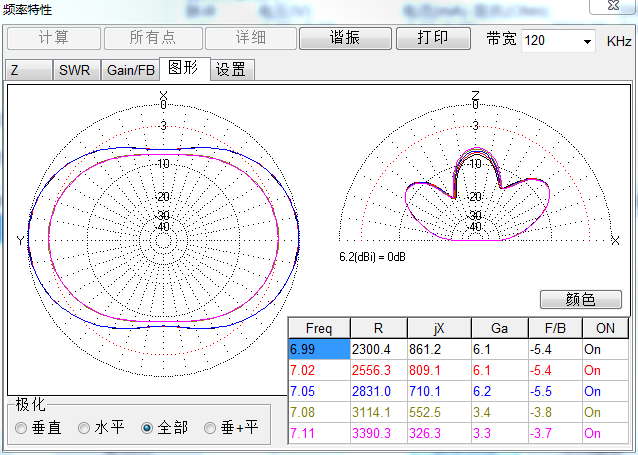The height and width of the screenshot is (455, 638).
Task: Click the jX column header
Action: pos(439,328)
